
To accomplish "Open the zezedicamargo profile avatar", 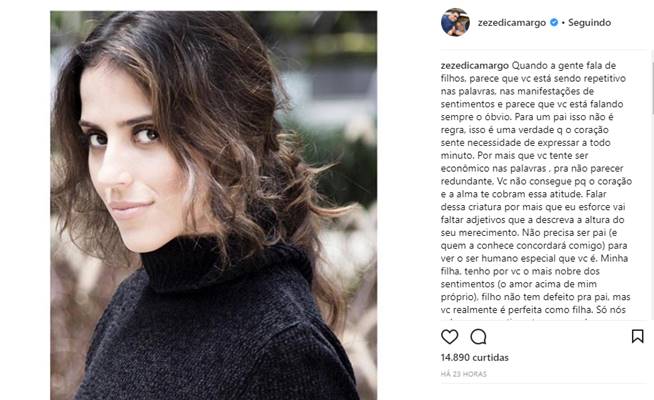I will coord(455,23).
